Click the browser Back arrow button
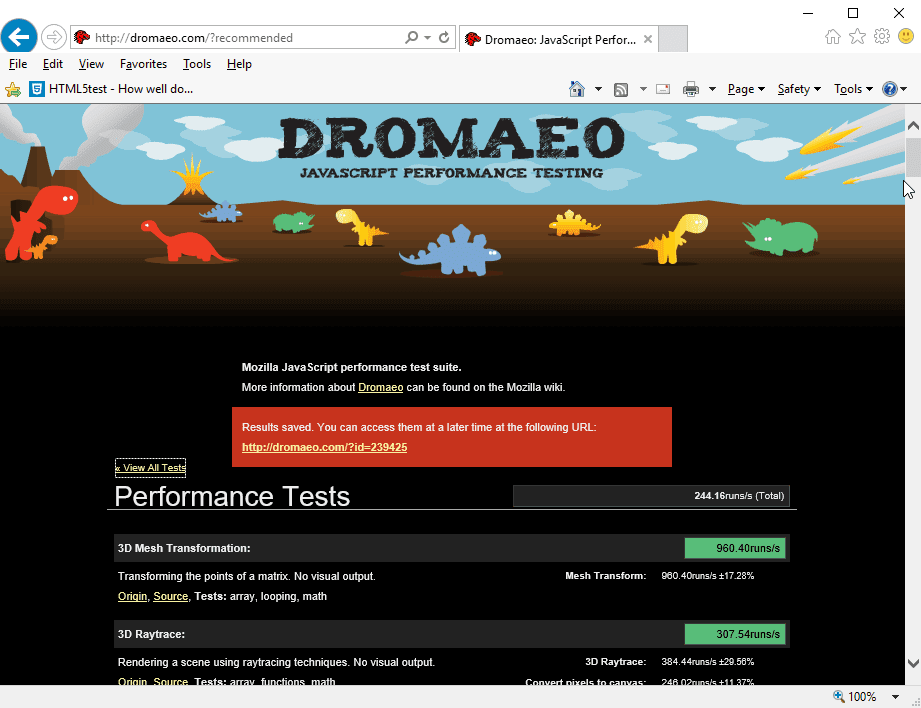Image resolution: width=921 pixels, height=708 pixels. pos(19,37)
